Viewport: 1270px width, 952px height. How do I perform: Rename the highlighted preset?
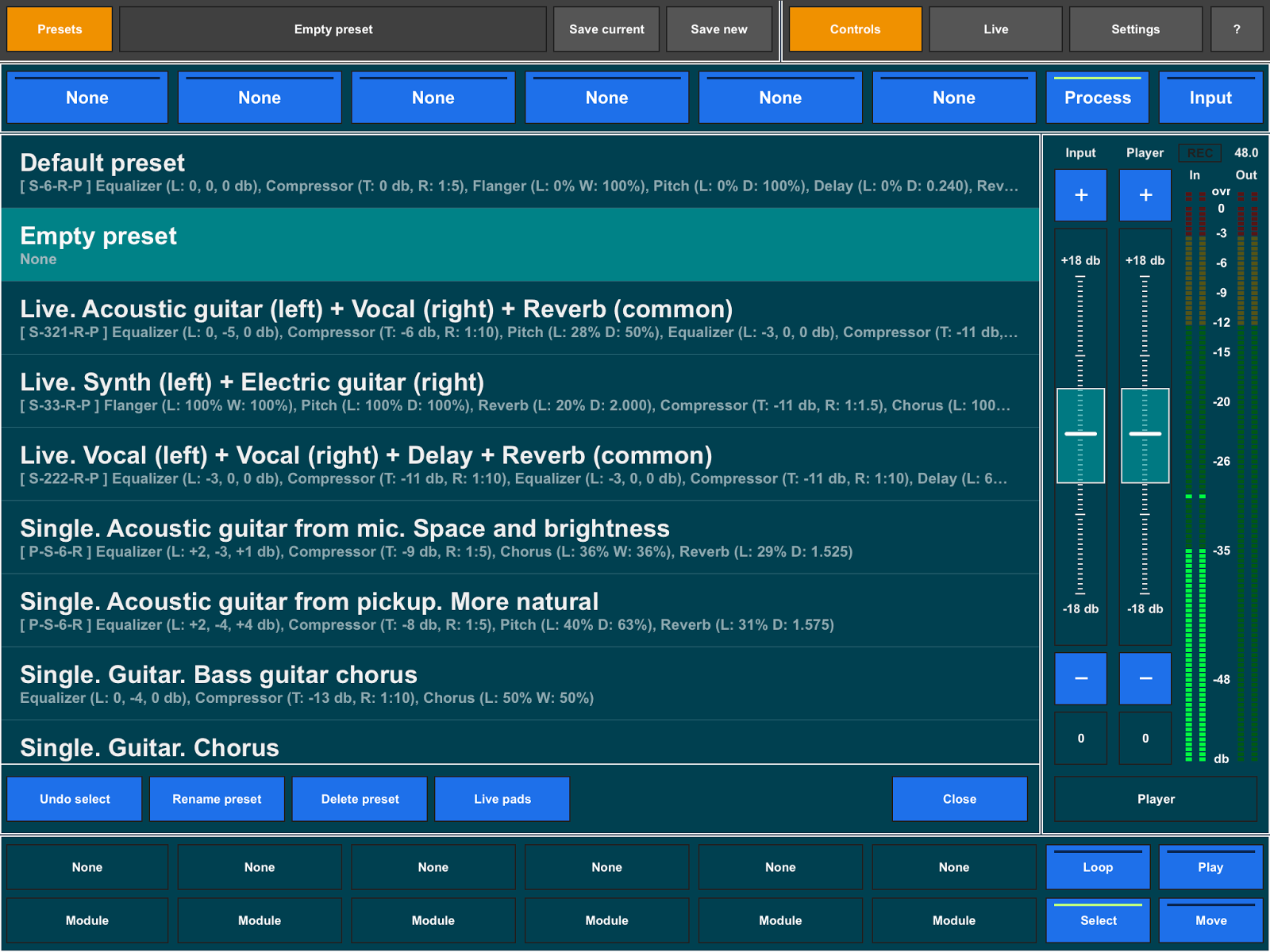(x=216, y=798)
